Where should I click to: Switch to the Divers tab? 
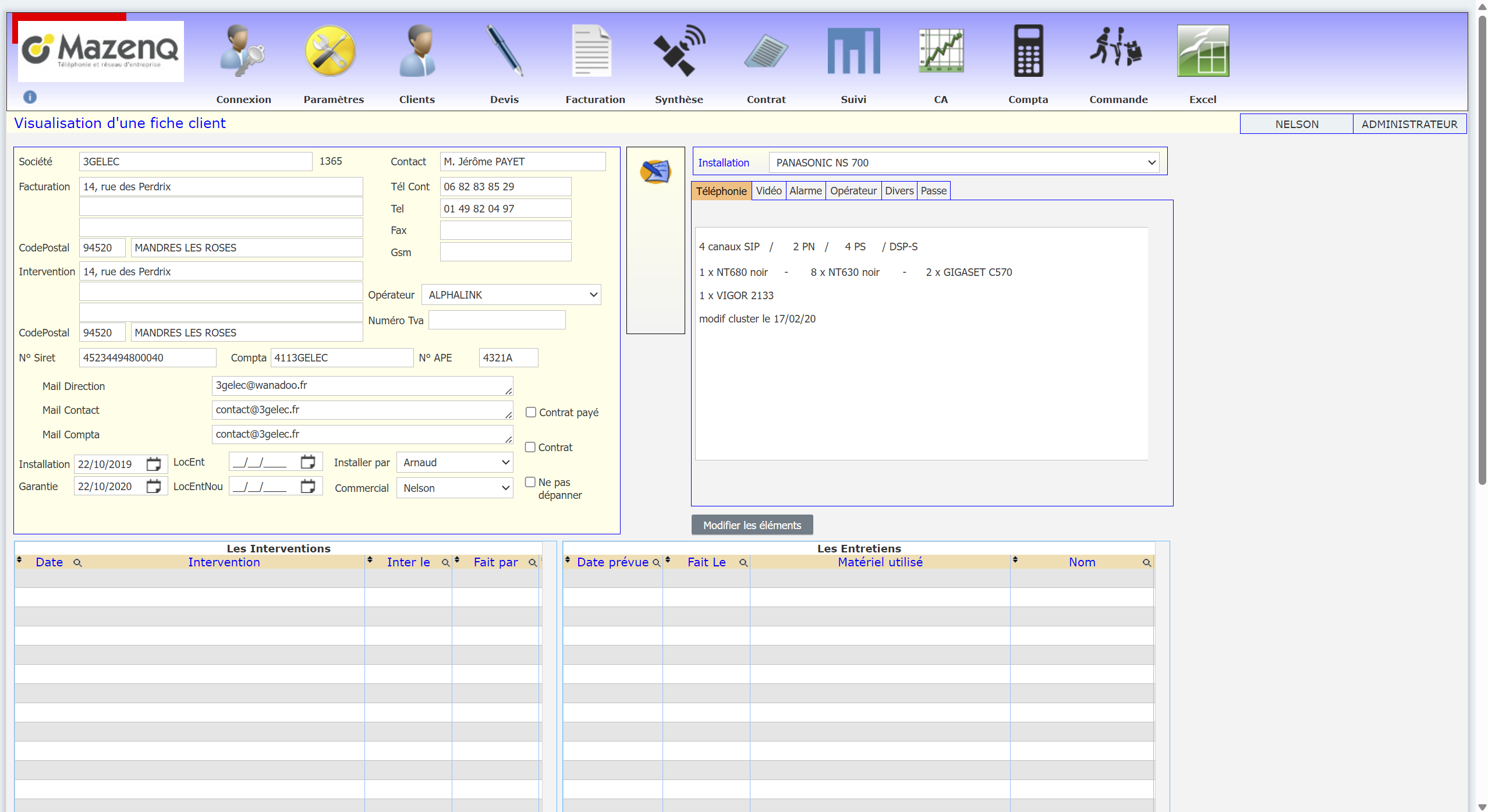(899, 191)
